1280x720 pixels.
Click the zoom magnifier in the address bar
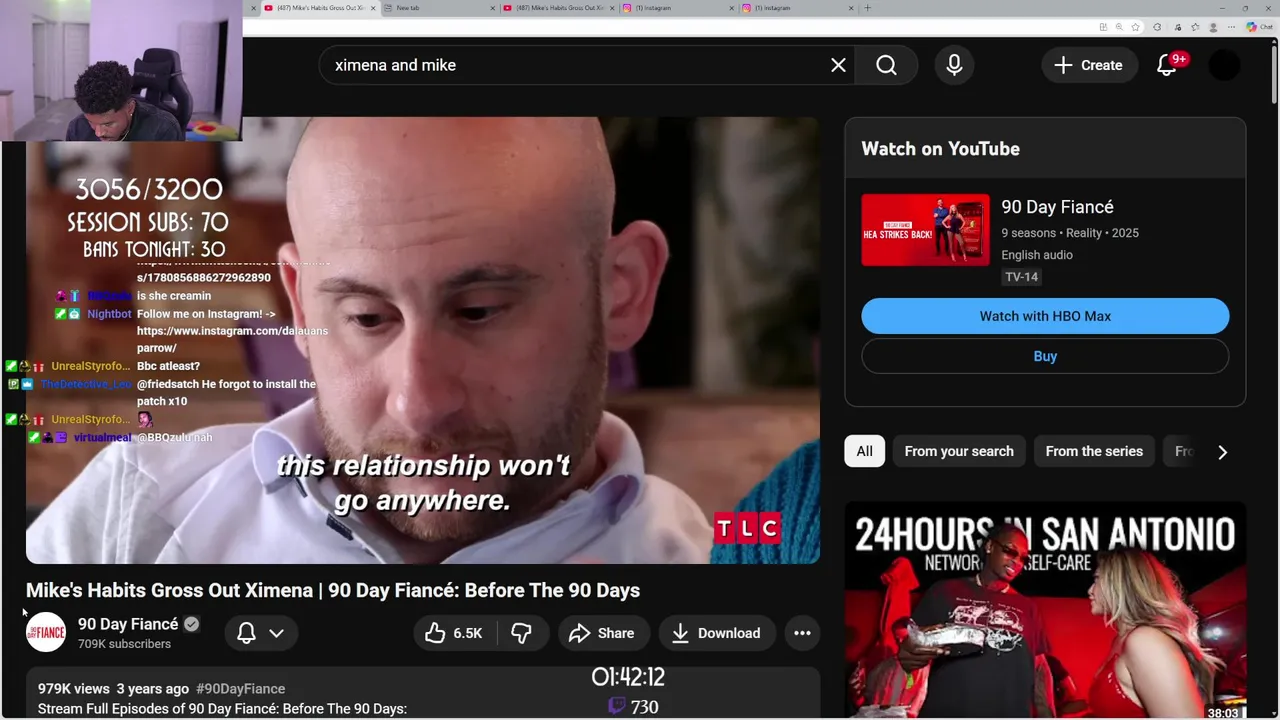click(1119, 27)
